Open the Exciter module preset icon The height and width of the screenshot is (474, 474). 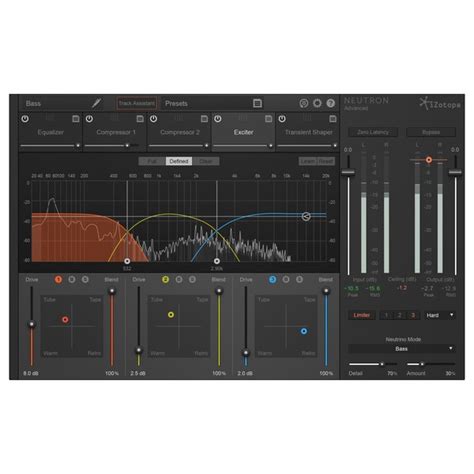click(268, 119)
